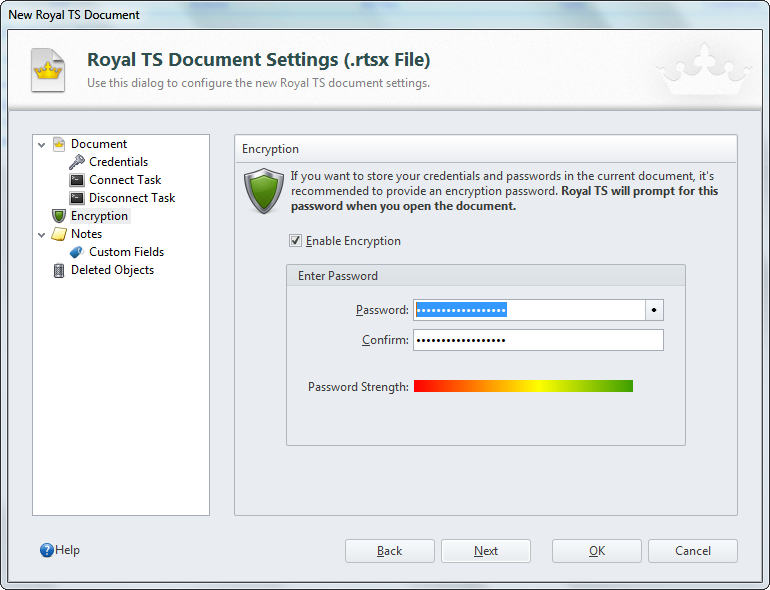Click the crown document icon beside Document in the tree
This screenshot has width=770, height=590.
click(59, 144)
